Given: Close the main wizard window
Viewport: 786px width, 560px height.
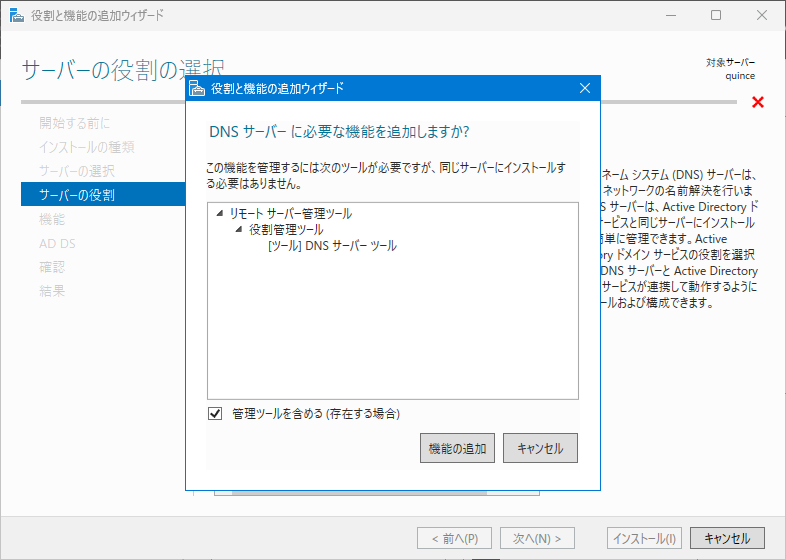Looking at the screenshot, I should [x=761, y=16].
